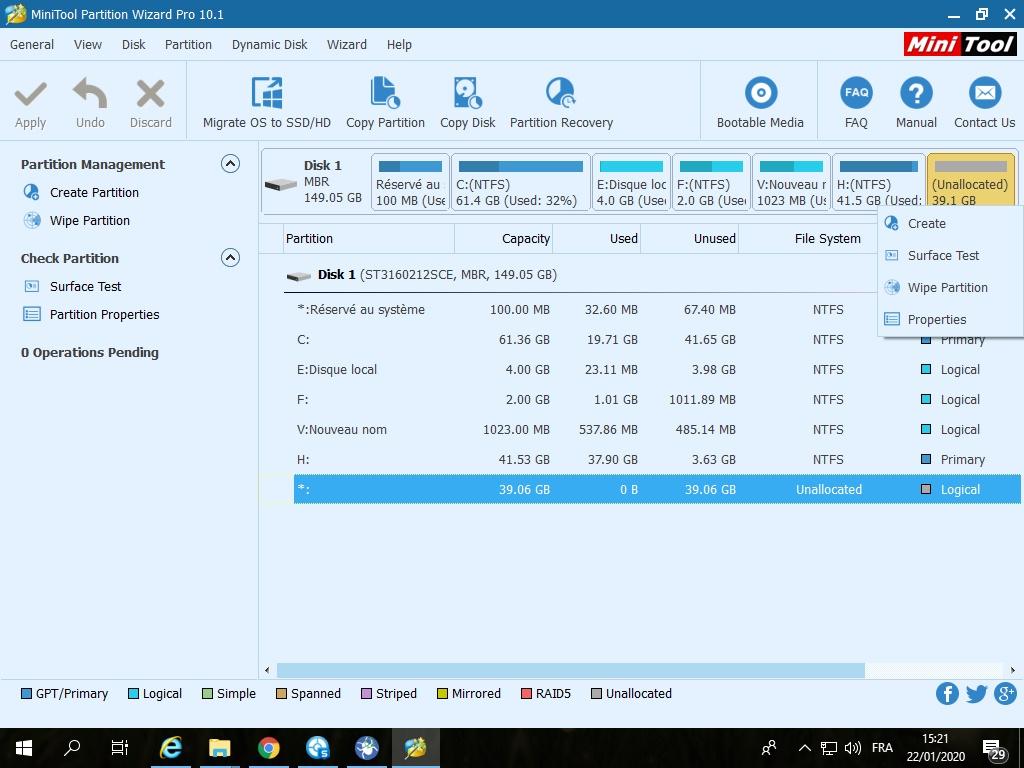The height and width of the screenshot is (768, 1024).
Task: Open the MiniTool Twitter page
Action: coord(976,694)
